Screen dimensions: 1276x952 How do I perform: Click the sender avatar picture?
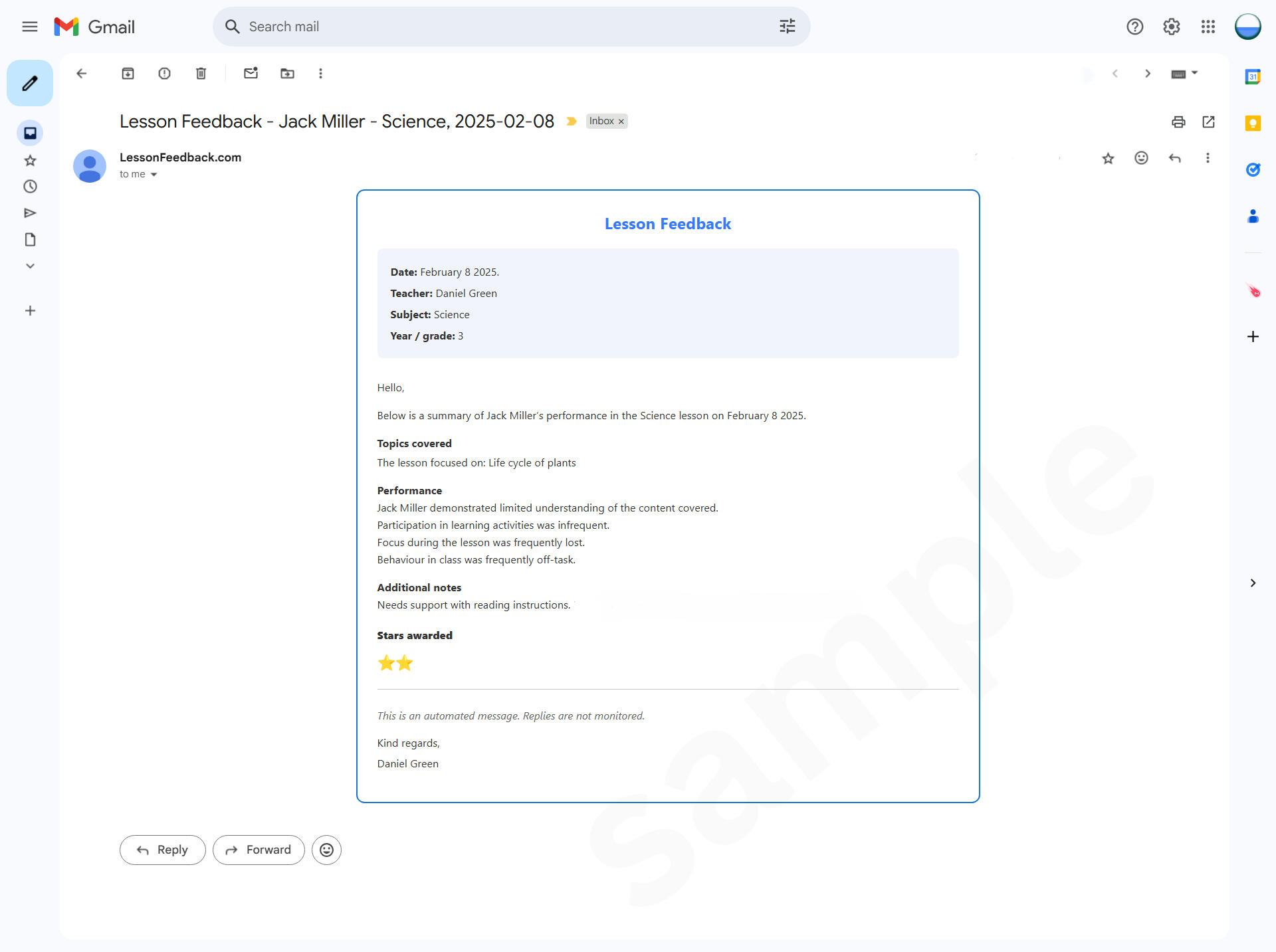click(x=90, y=166)
